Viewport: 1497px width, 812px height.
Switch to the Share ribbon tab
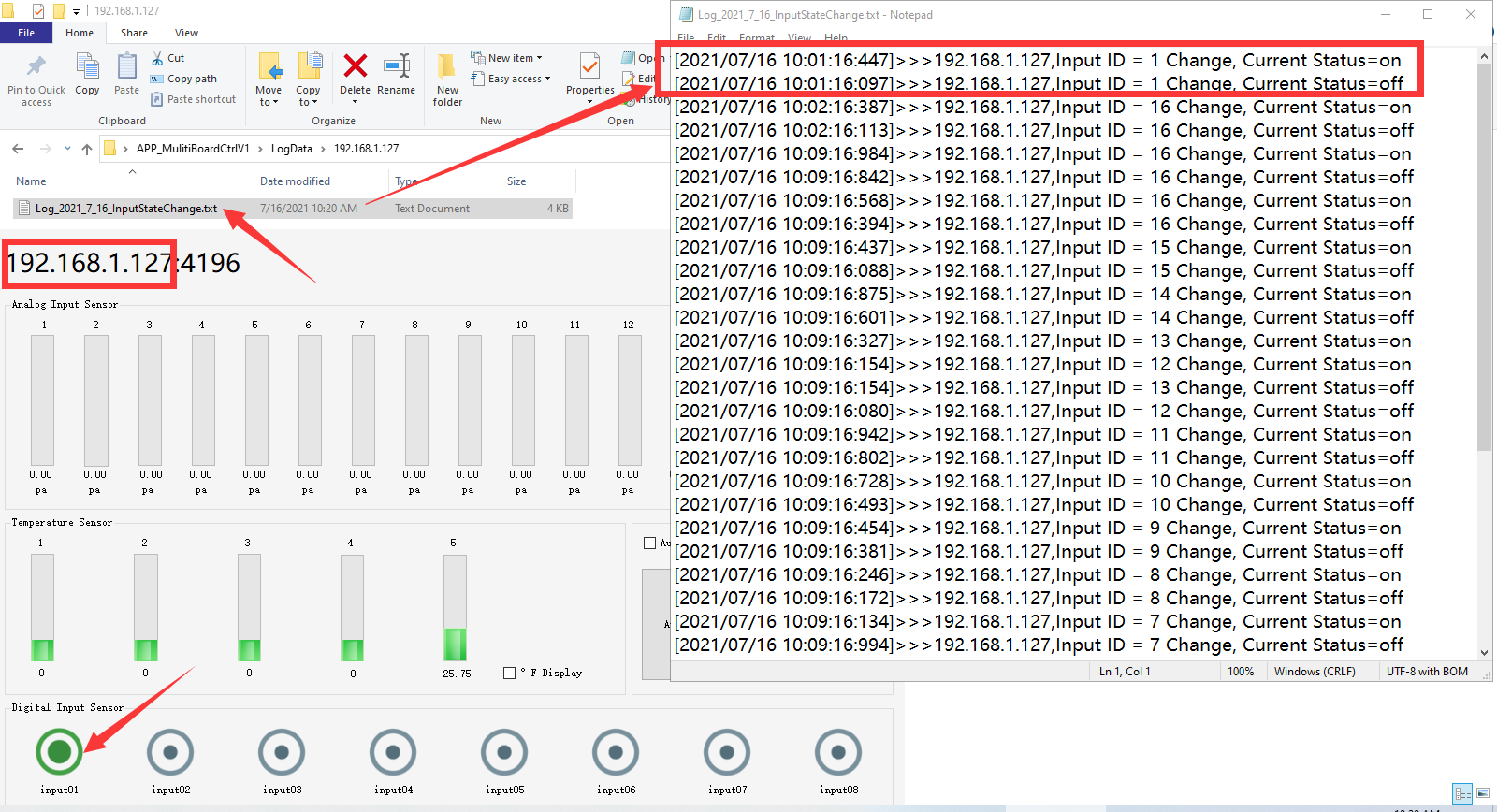(134, 33)
